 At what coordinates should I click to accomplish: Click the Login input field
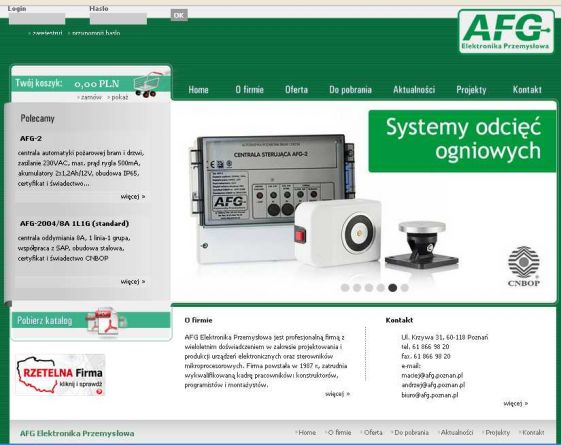pos(37,19)
